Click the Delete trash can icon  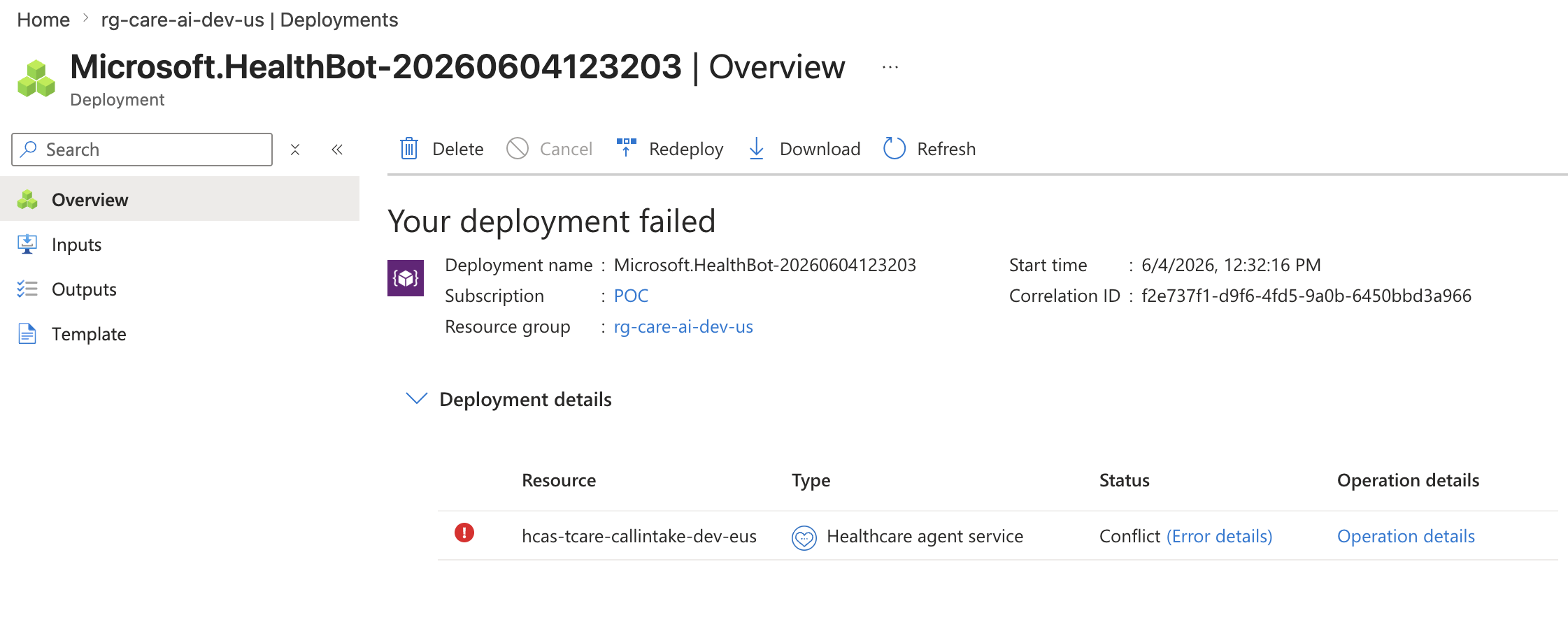409,149
